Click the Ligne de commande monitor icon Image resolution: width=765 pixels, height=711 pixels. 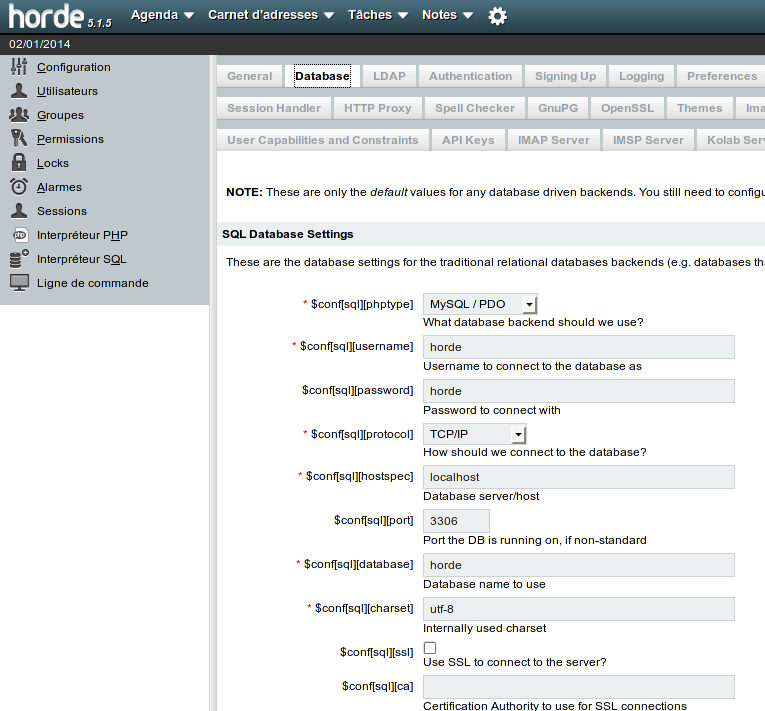click(x=19, y=283)
